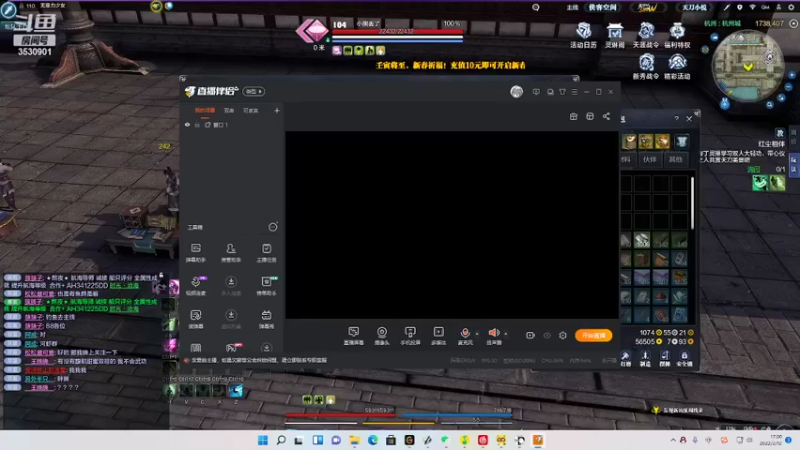Zoom in the minimap with plus button
Image resolution: width=800 pixels, height=450 pixels.
792,75
